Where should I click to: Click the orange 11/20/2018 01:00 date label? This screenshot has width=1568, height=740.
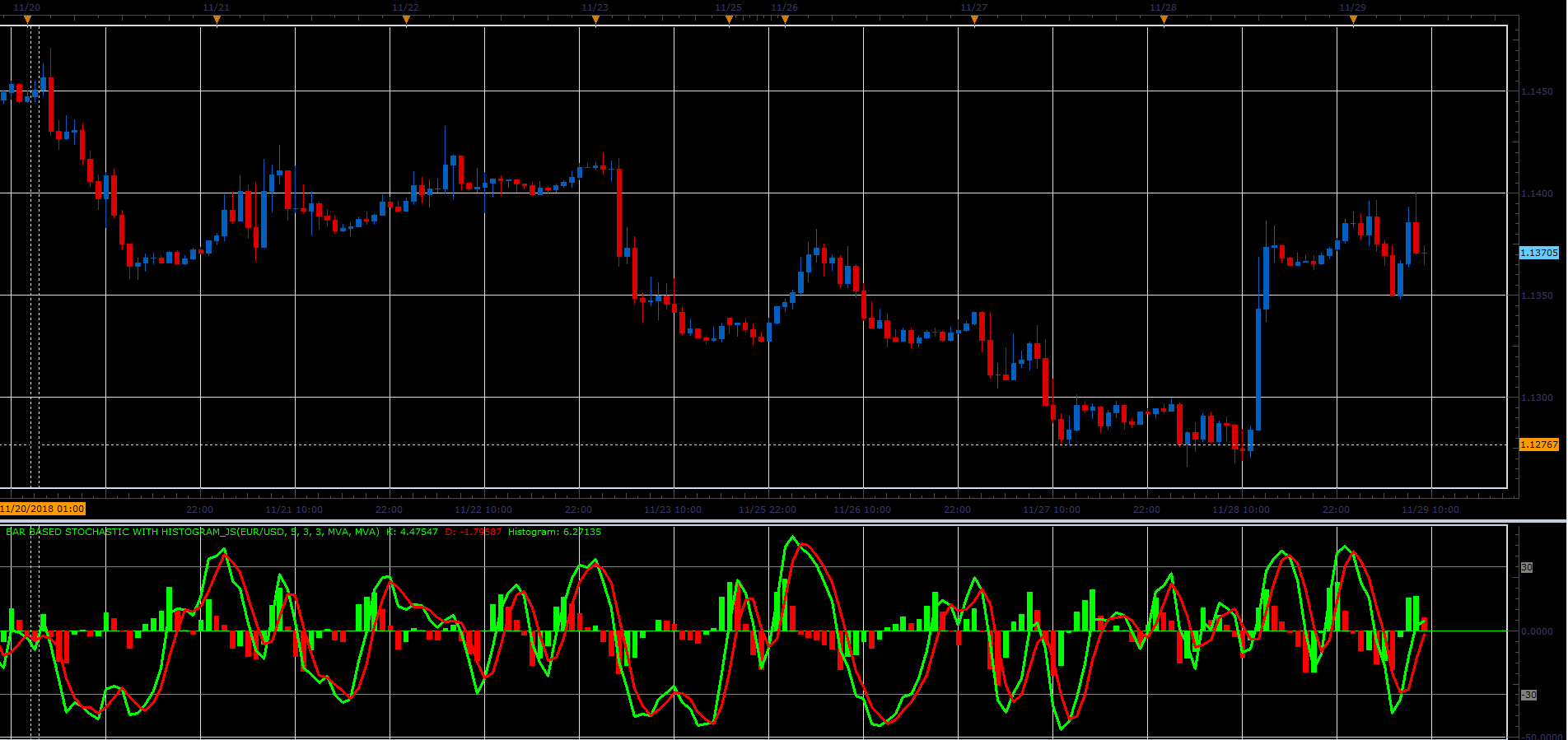click(43, 509)
